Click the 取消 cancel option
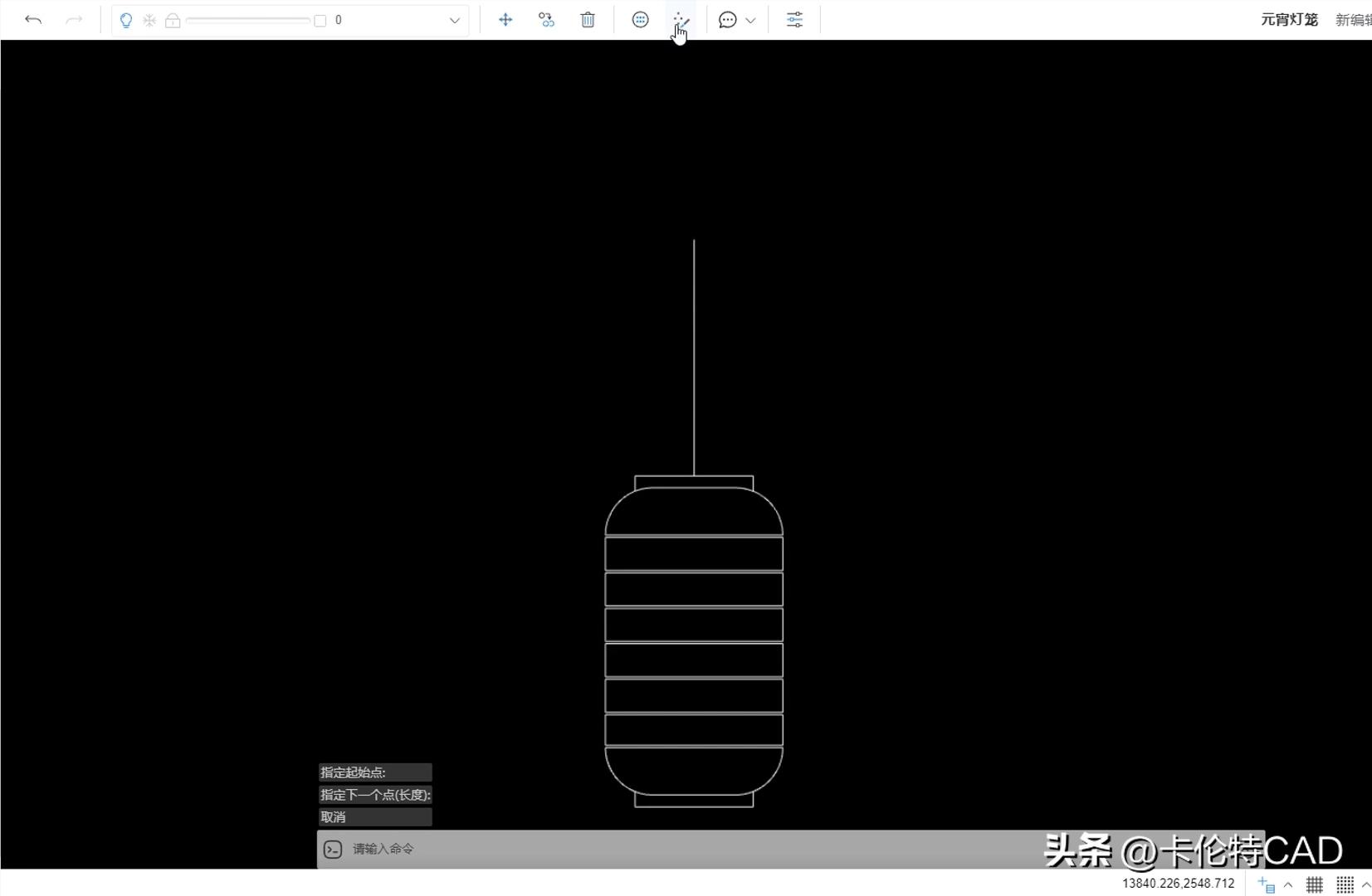This screenshot has width=1372, height=896. pyautogui.click(x=375, y=817)
